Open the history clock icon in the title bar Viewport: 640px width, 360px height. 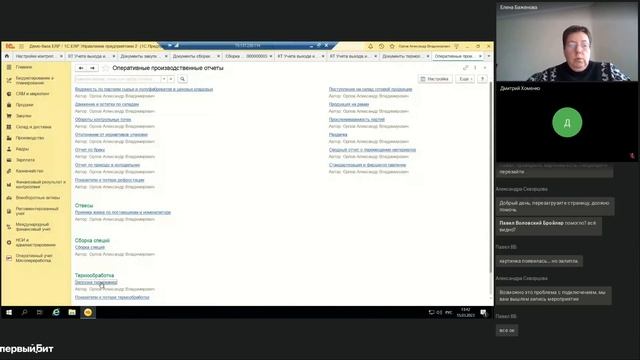click(381, 46)
